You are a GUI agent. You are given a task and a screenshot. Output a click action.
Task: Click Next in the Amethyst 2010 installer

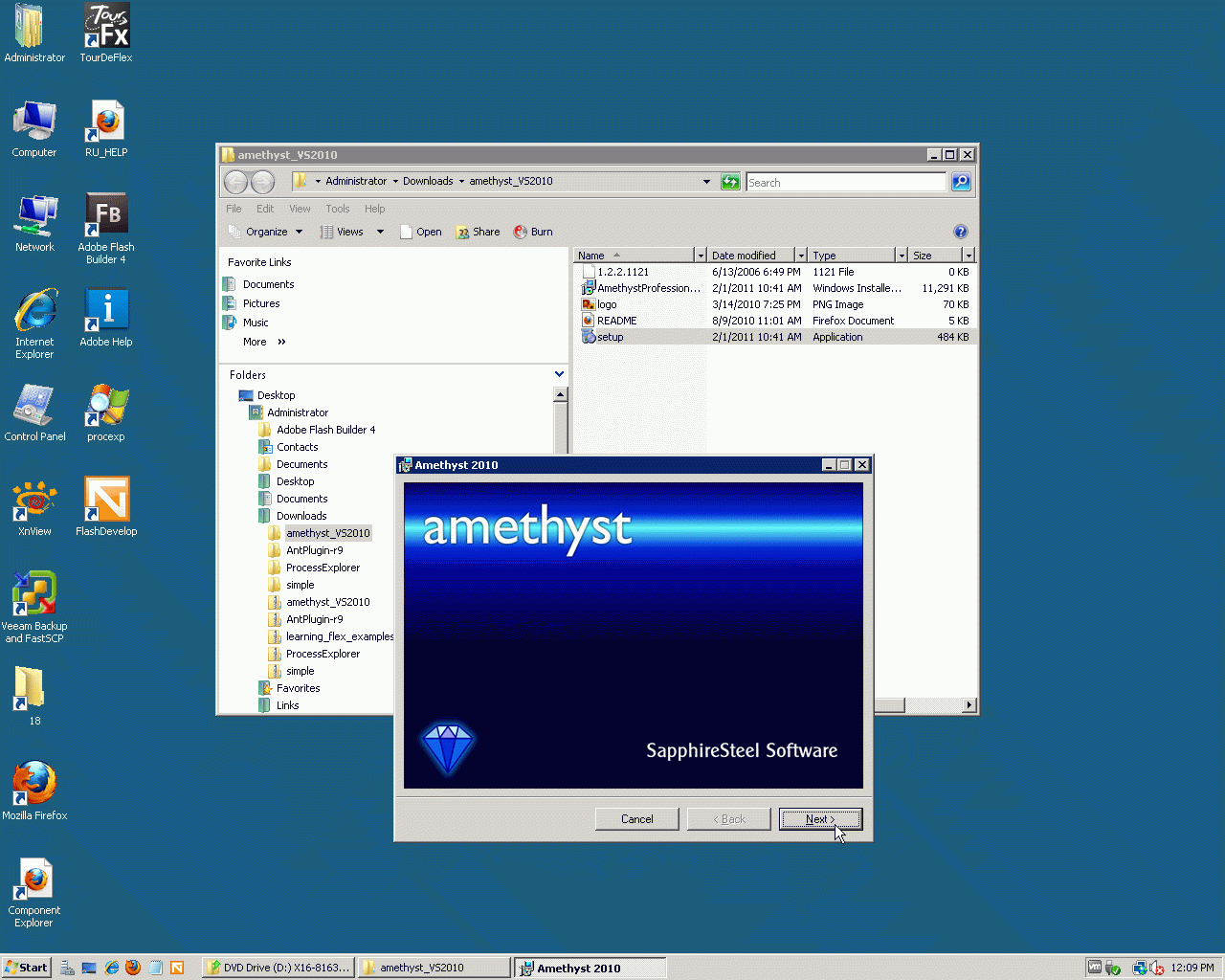point(820,819)
